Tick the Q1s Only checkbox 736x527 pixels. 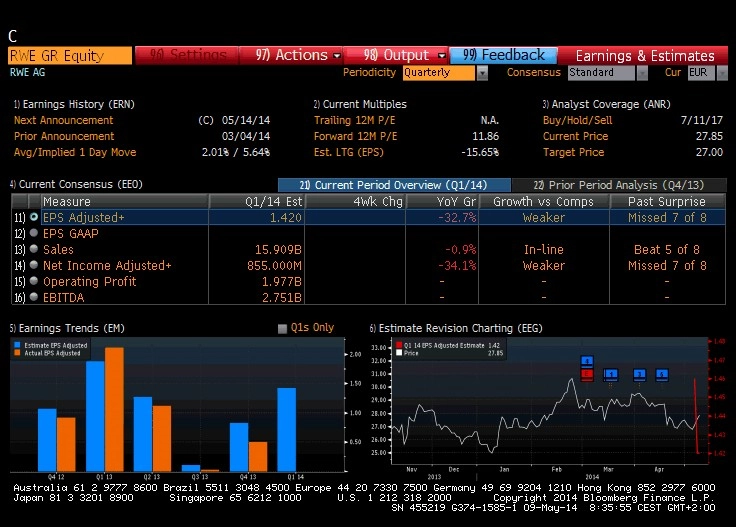pos(282,328)
